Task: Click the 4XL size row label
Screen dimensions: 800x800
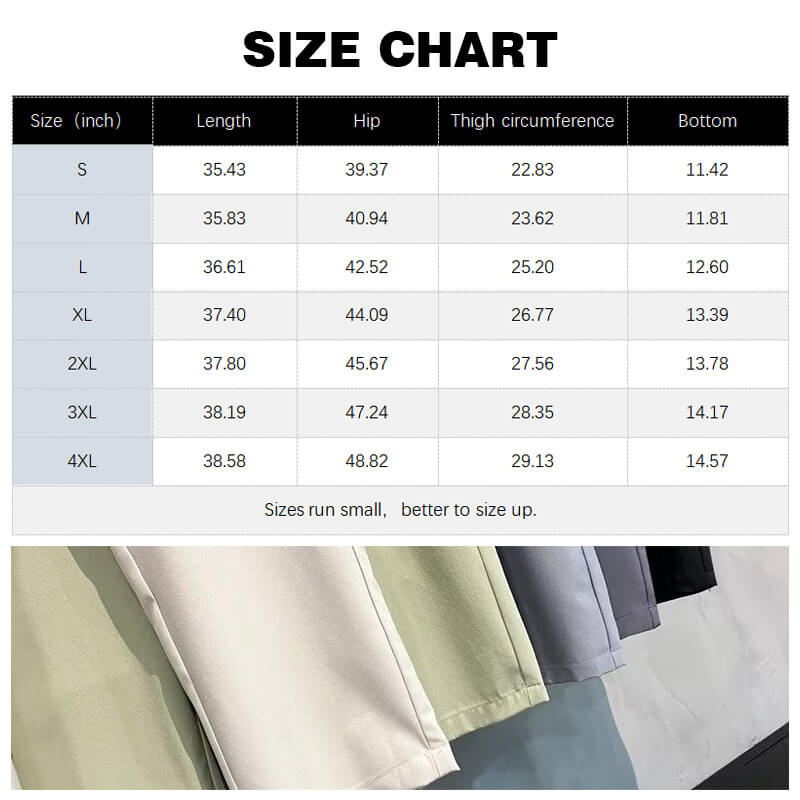Action: tap(82, 461)
